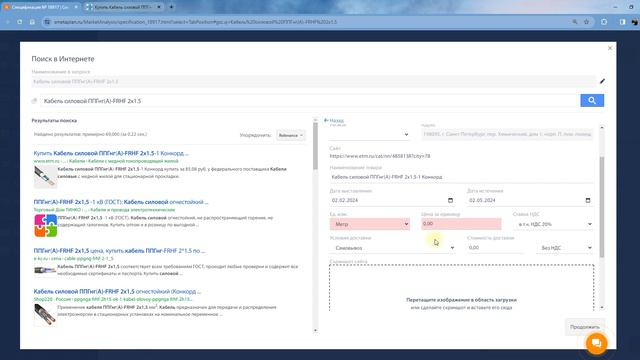Toggle the browser side panel icon

[x=622, y=22]
